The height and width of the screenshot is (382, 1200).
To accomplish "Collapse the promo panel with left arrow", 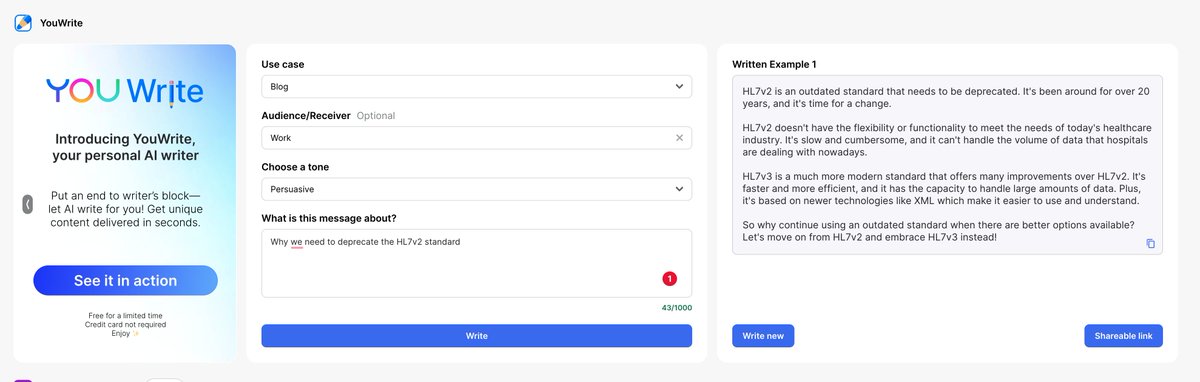I will coord(28,204).
